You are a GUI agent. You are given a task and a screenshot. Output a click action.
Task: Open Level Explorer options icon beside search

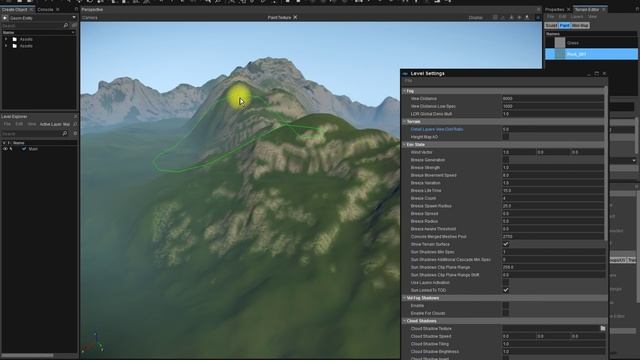(x=75, y=133)
